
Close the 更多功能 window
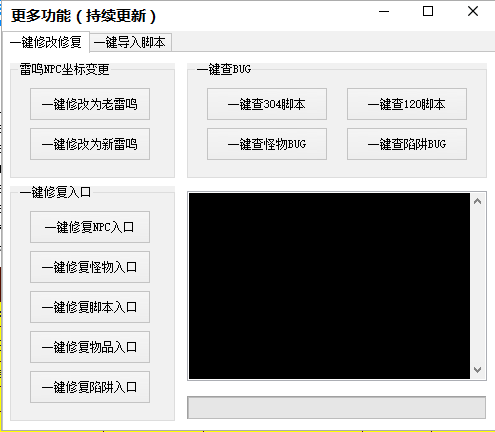pyautogui.click(x=473, y=12)
